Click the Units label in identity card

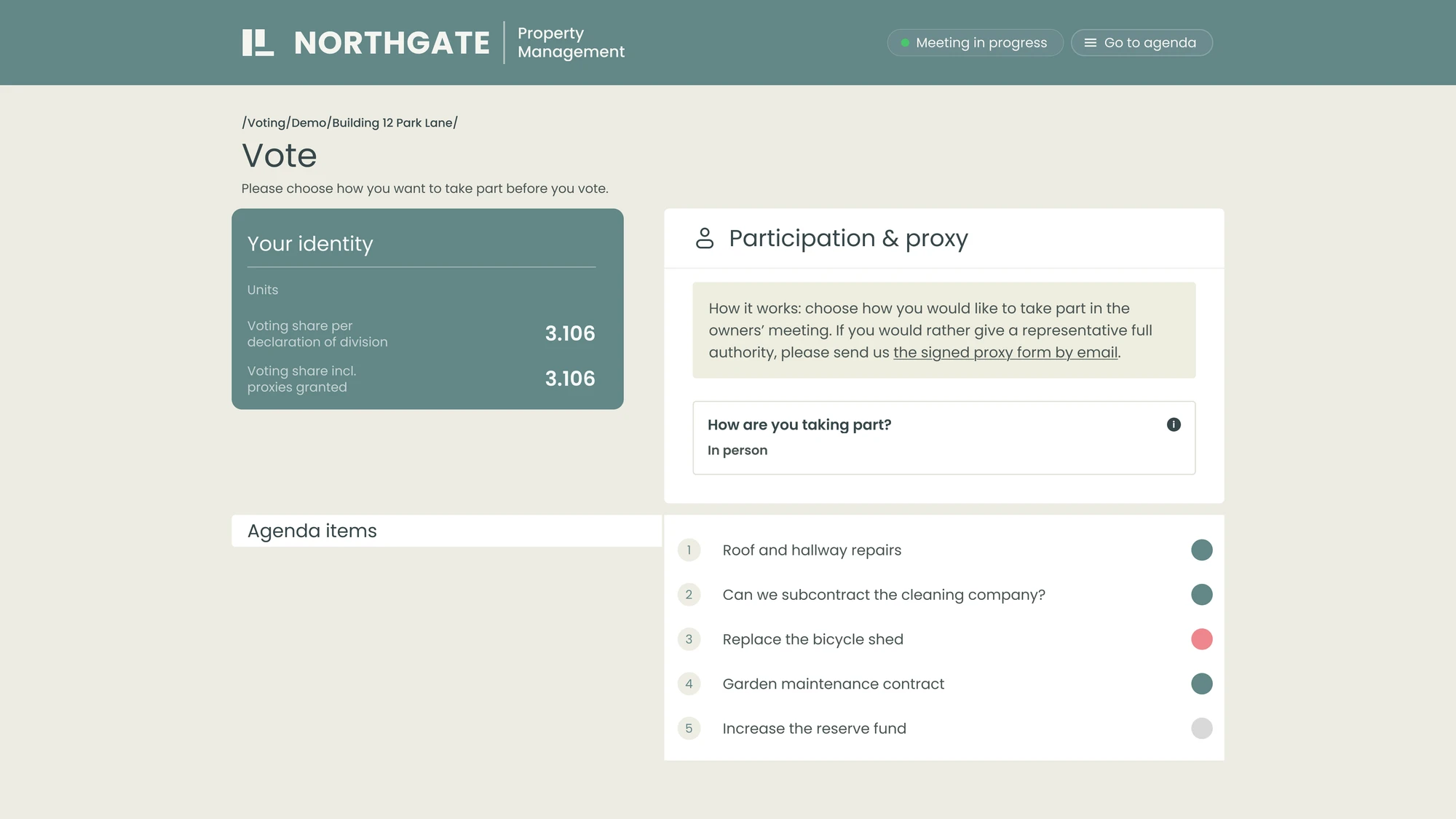tap(263, 290)
